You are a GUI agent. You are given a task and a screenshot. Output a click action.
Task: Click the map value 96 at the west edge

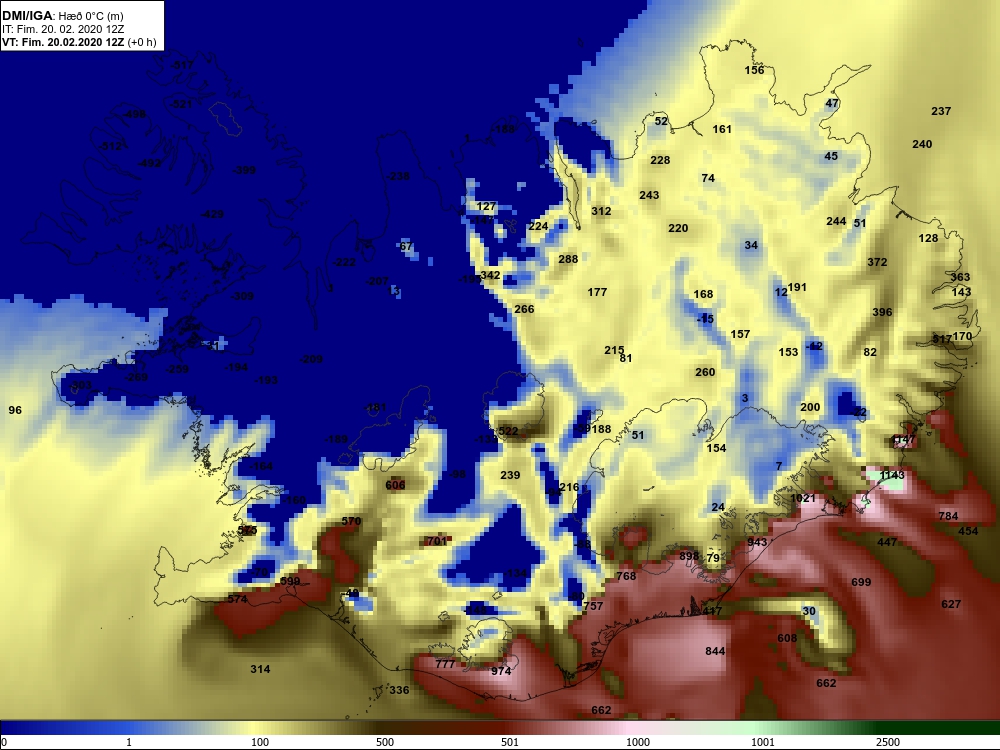coord(15,411)
